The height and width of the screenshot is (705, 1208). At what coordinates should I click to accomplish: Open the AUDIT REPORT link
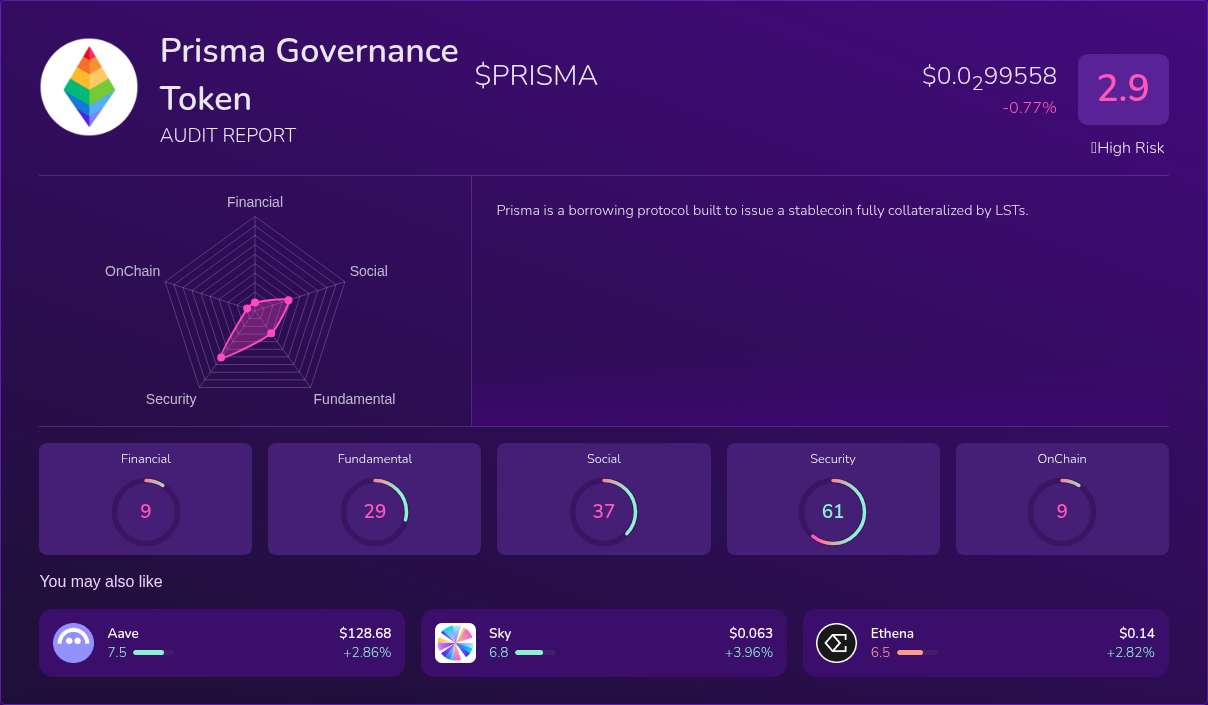[228, 135]
